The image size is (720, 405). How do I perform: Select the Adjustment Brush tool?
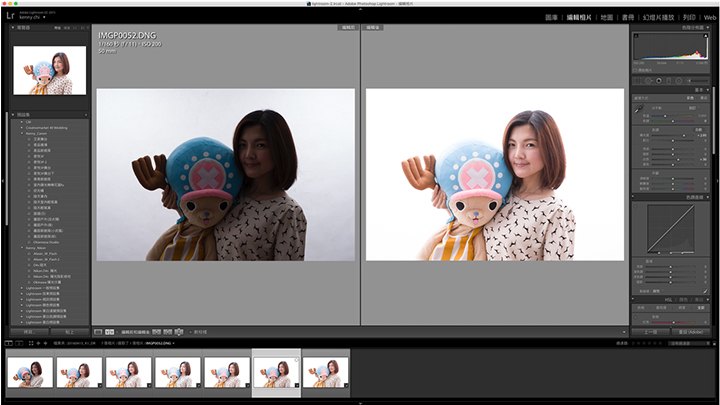click(x=698, y=81)
